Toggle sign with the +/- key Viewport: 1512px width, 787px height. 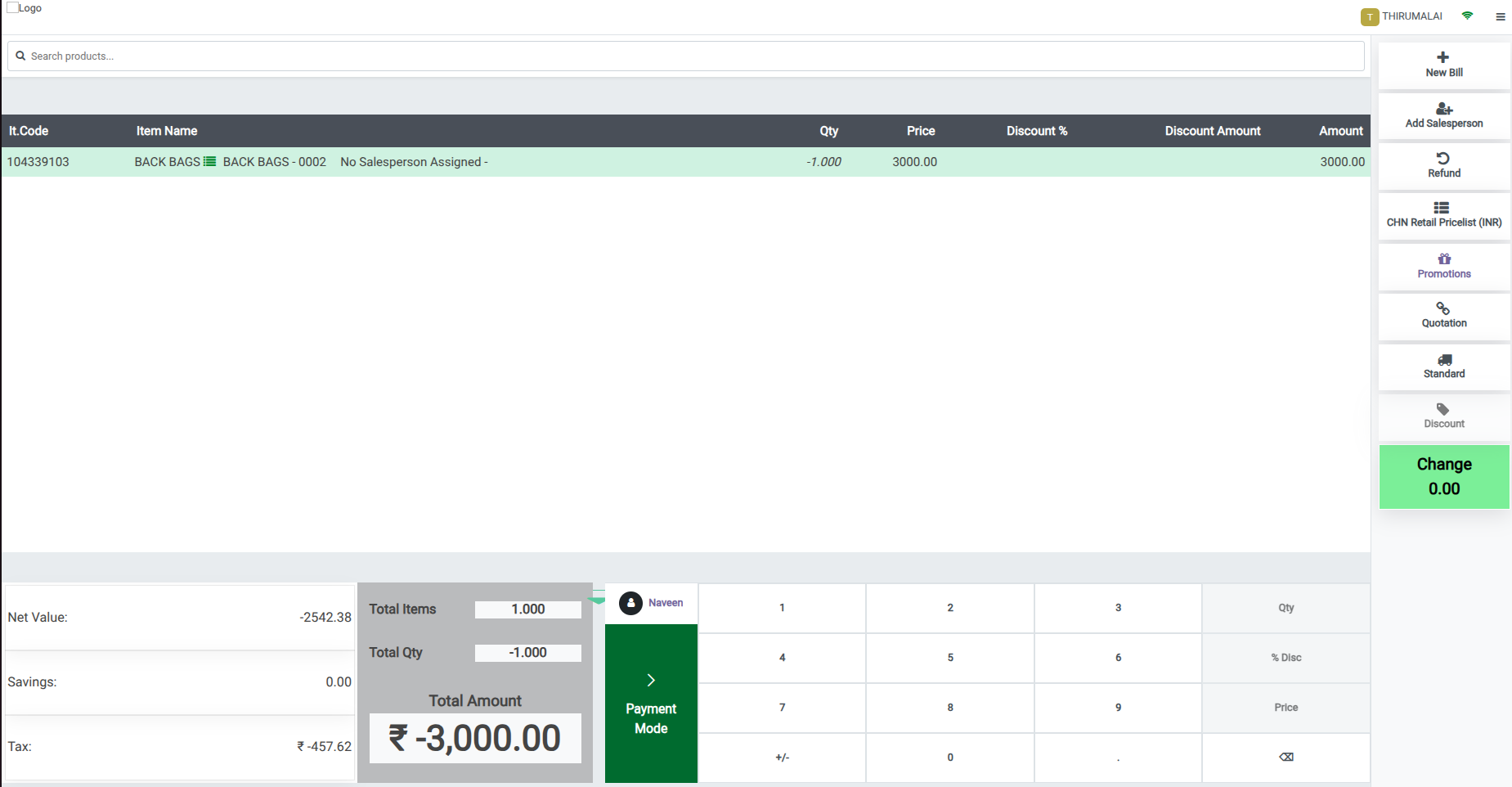(x=783, y=758)
